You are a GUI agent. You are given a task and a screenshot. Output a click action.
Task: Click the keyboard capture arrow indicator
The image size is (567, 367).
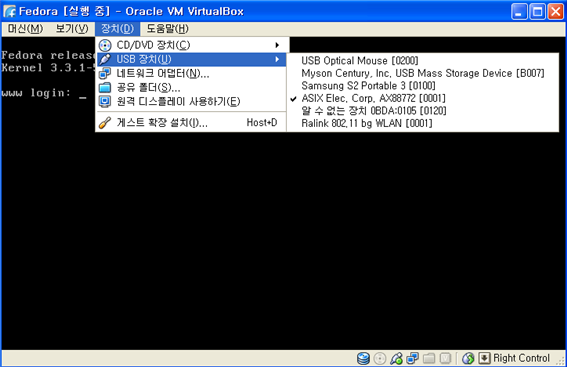click(x=484, y=358)
